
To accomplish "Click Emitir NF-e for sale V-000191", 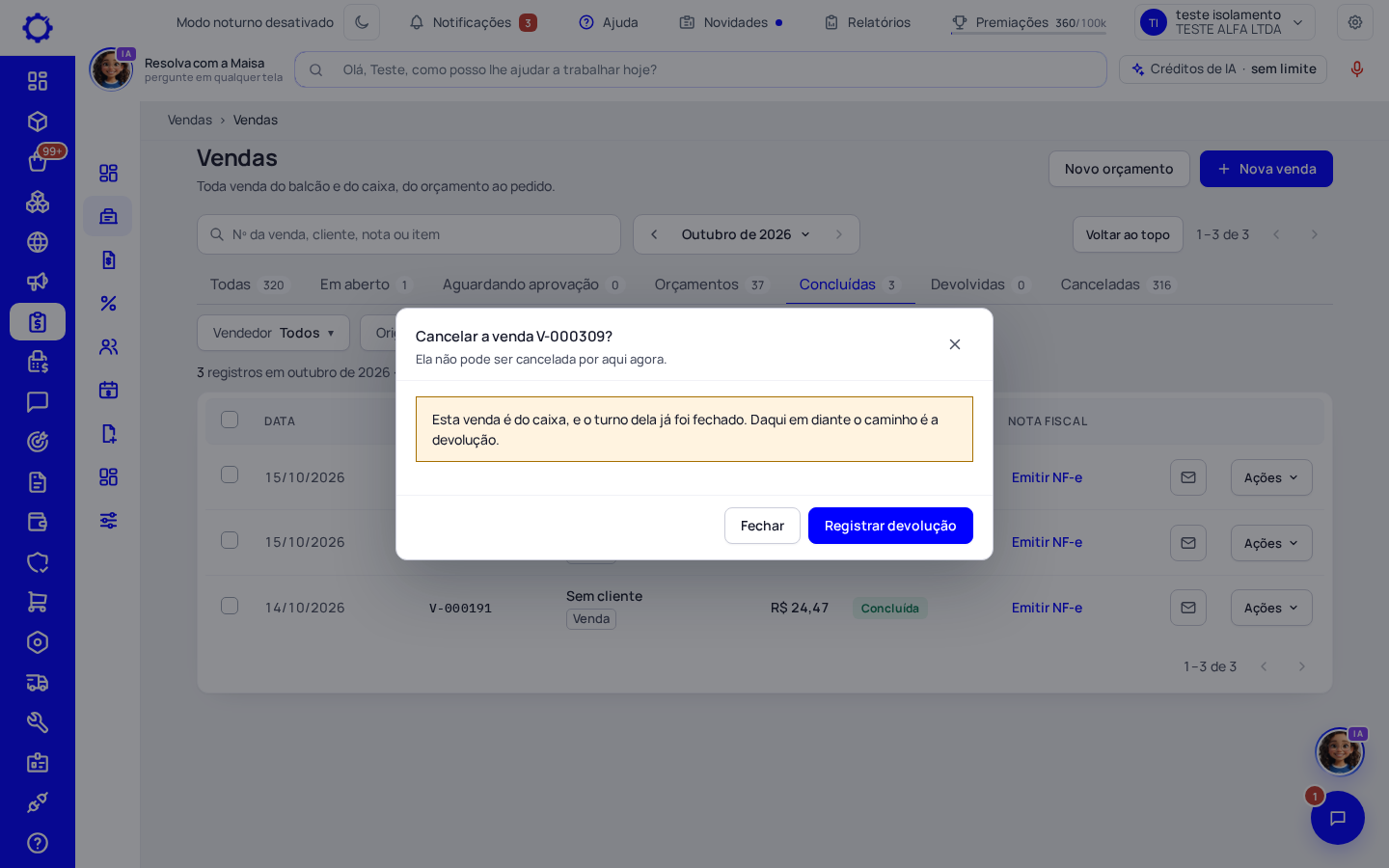I will coord(1047,608).
